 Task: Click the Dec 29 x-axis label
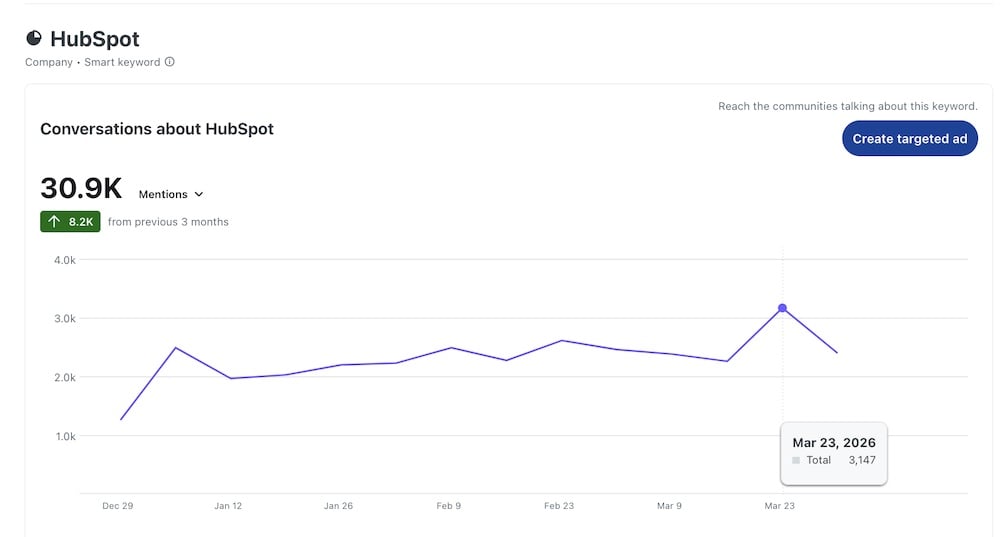pos(118,506)
